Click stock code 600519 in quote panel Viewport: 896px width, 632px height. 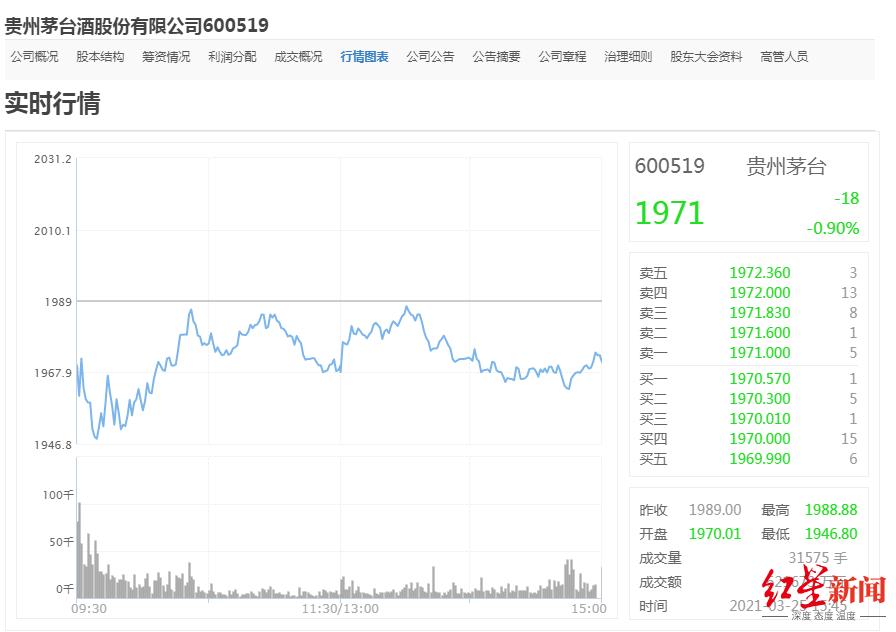coord(670,166)
